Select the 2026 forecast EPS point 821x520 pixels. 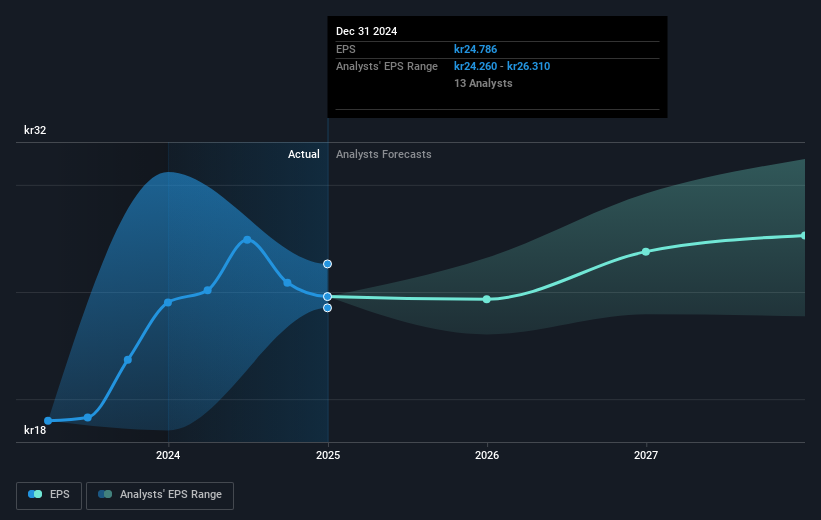[487, 299]
